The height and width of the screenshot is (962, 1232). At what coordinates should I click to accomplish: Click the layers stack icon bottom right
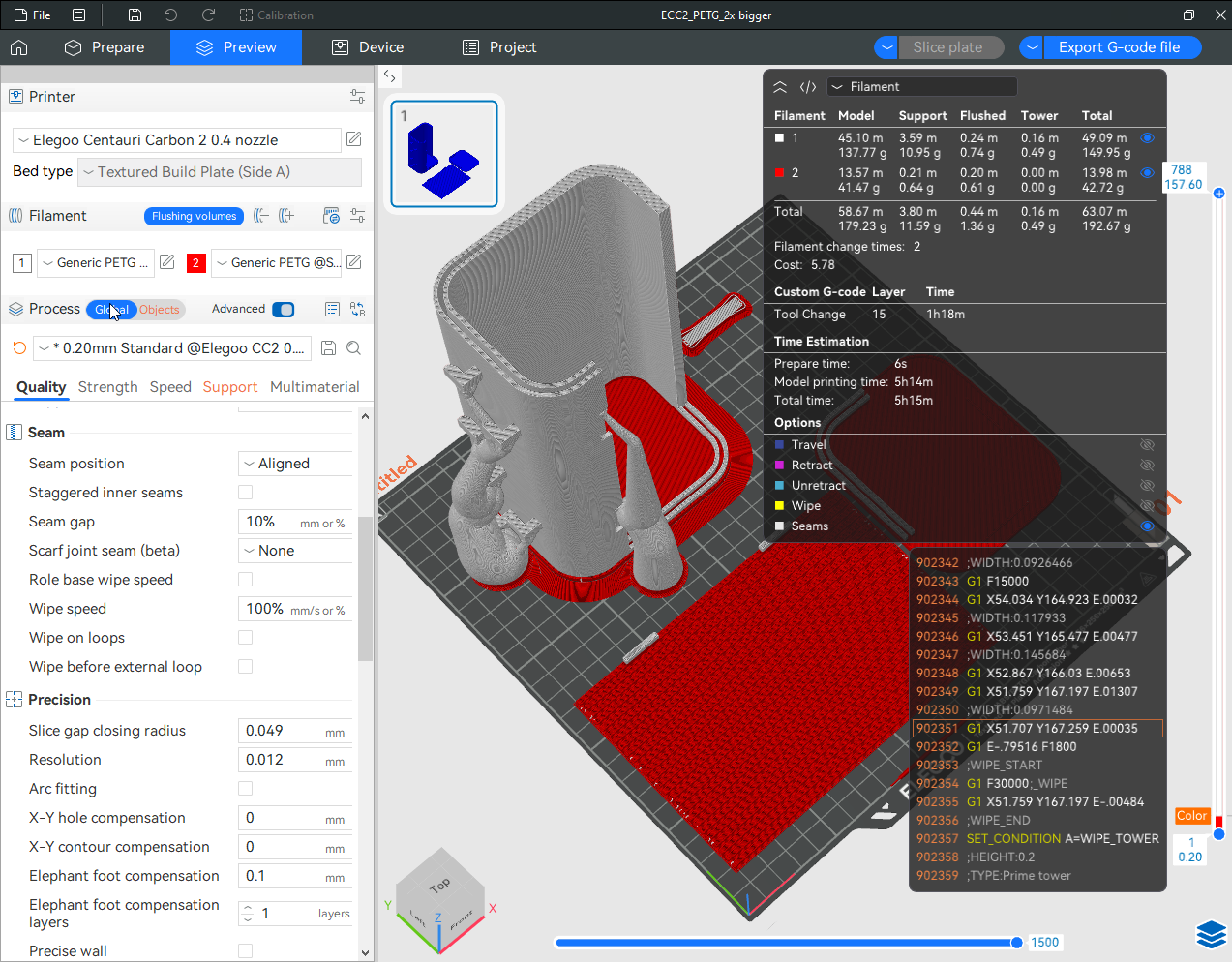1211,935
